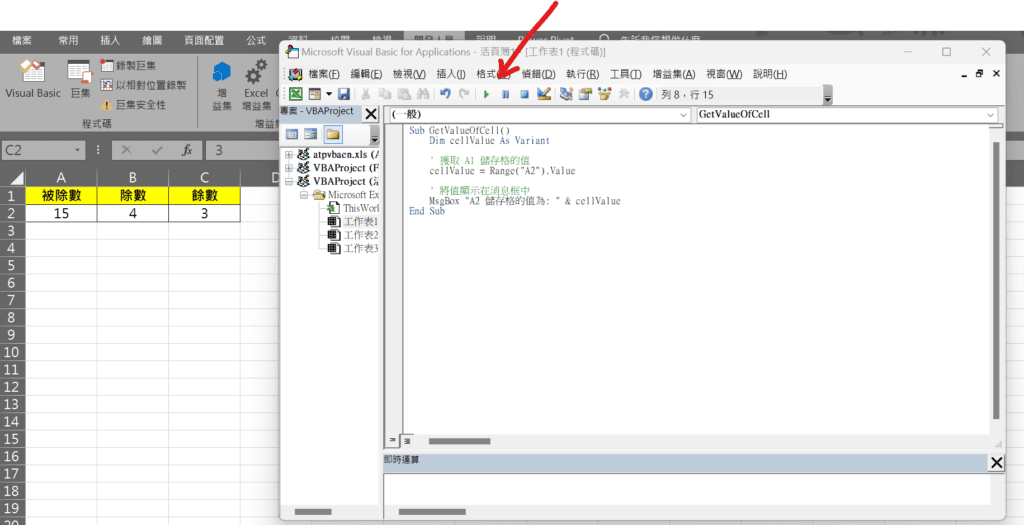Expand the atpvbaen.xls project node
The width and height of the screenshot is (1024, 525).
coord(290,155)
